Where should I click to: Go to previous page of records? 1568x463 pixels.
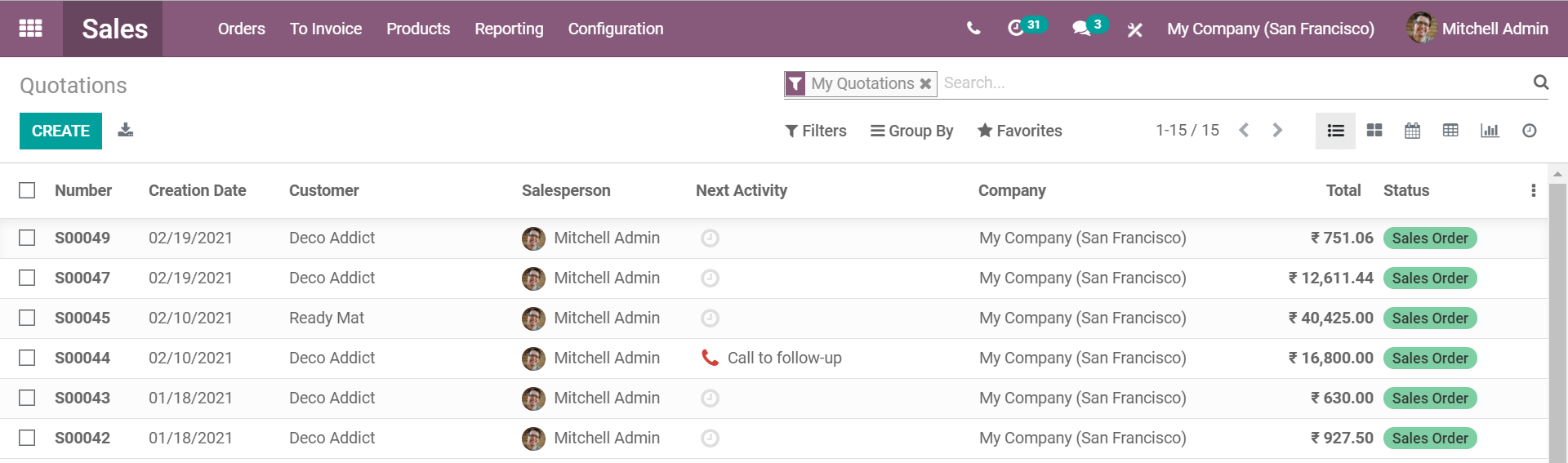[x=1244, y=130]
